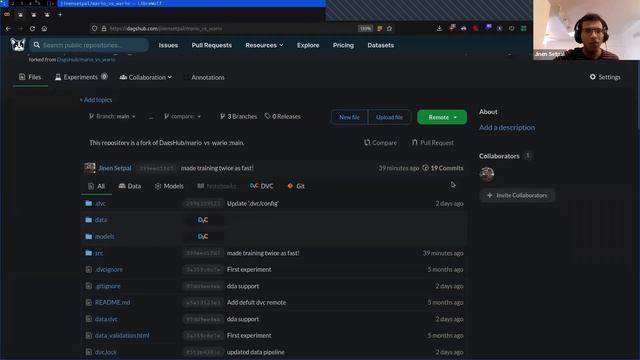Click the data folder icon
The width and height of the screenshot is (640, 360).
[89, 220]
